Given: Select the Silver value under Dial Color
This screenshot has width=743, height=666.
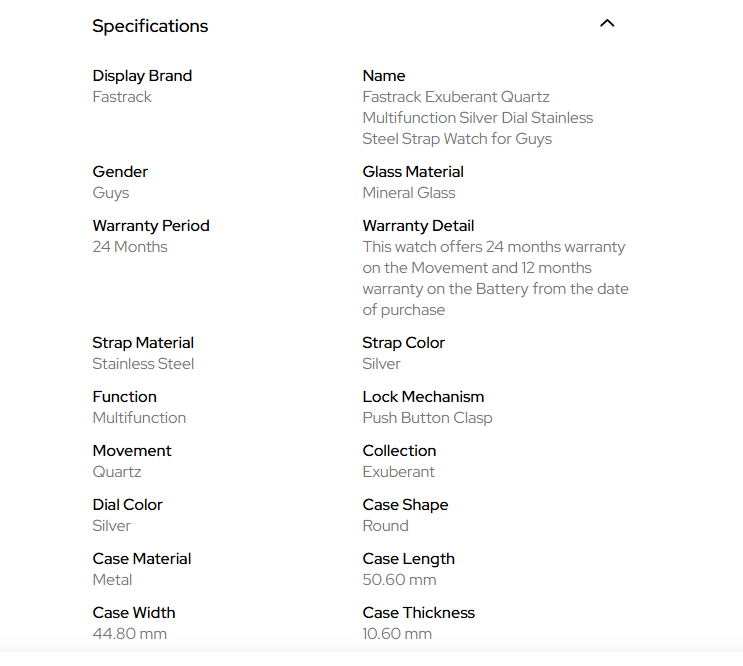Looking at the screenshot, I should tap(111, 526).
